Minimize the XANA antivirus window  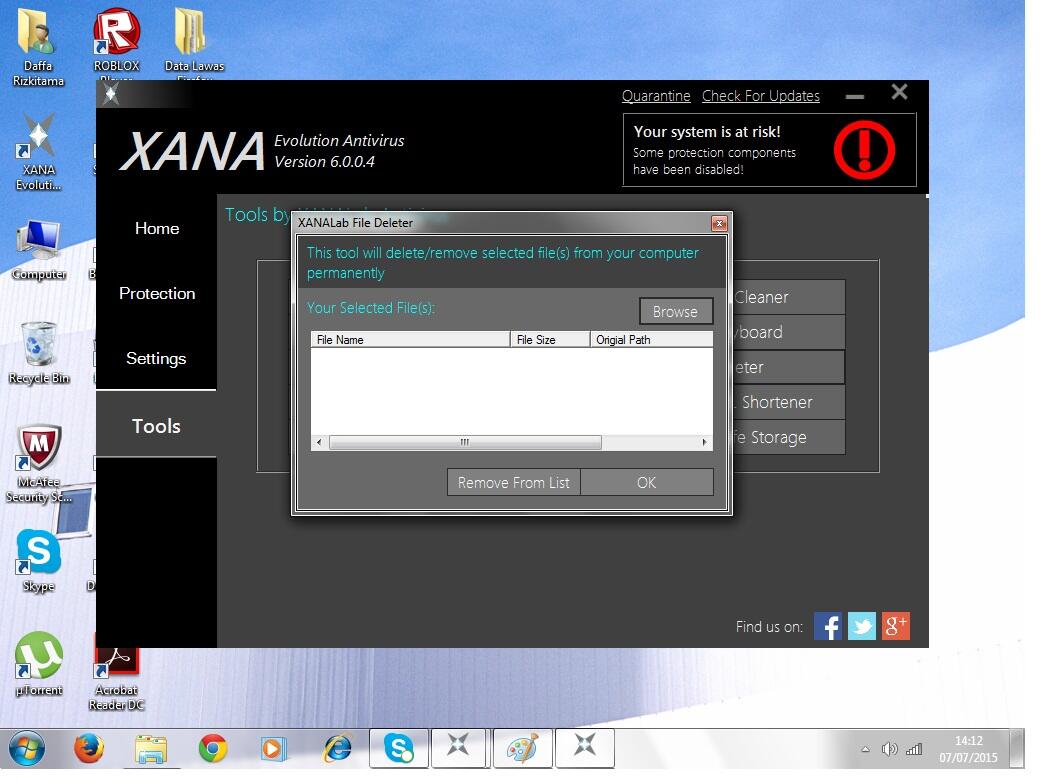(855, 96)
